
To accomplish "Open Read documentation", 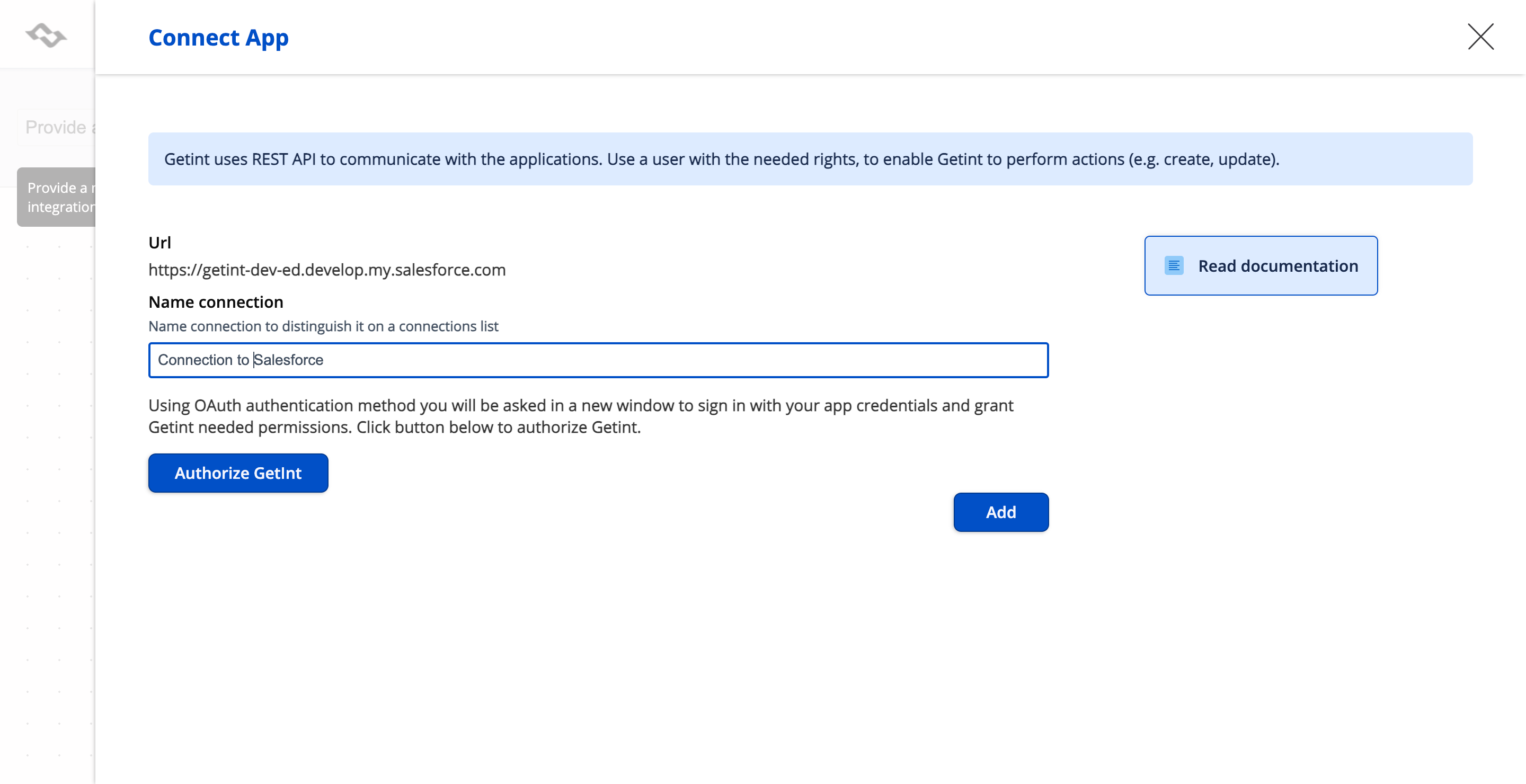I will 1261,266.
